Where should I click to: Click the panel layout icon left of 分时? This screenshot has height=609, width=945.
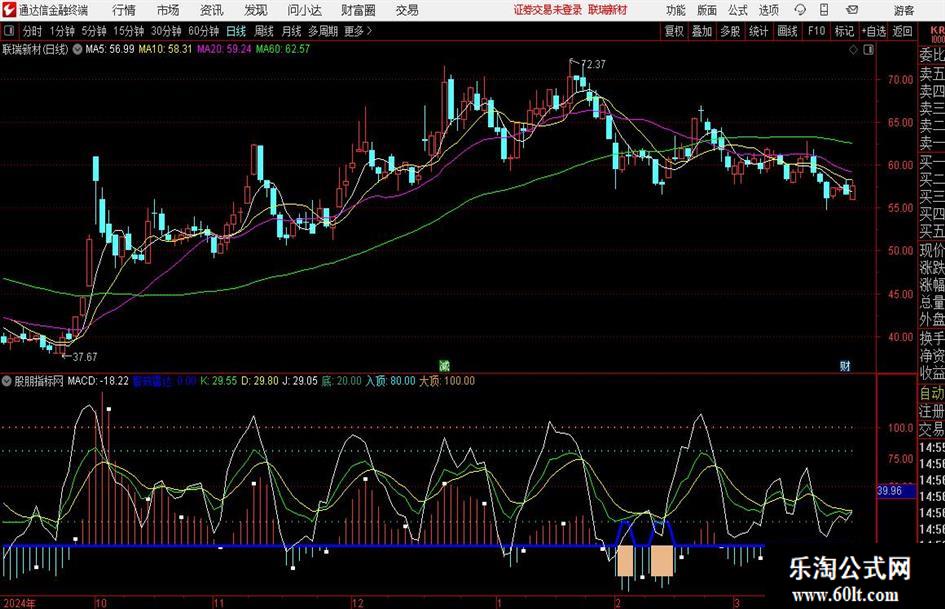pos(10,31)
